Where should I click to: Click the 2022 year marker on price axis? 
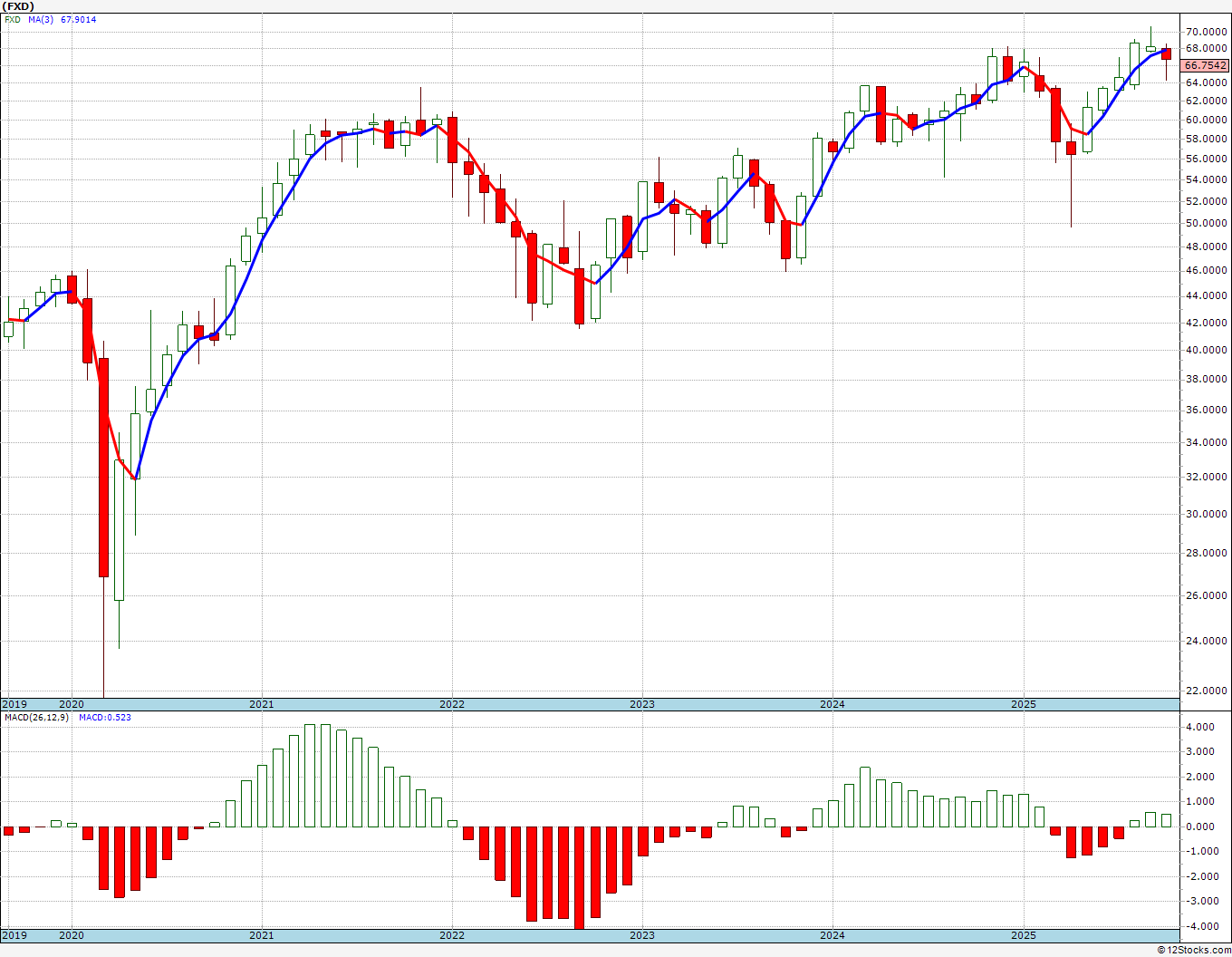click(451, 704)
